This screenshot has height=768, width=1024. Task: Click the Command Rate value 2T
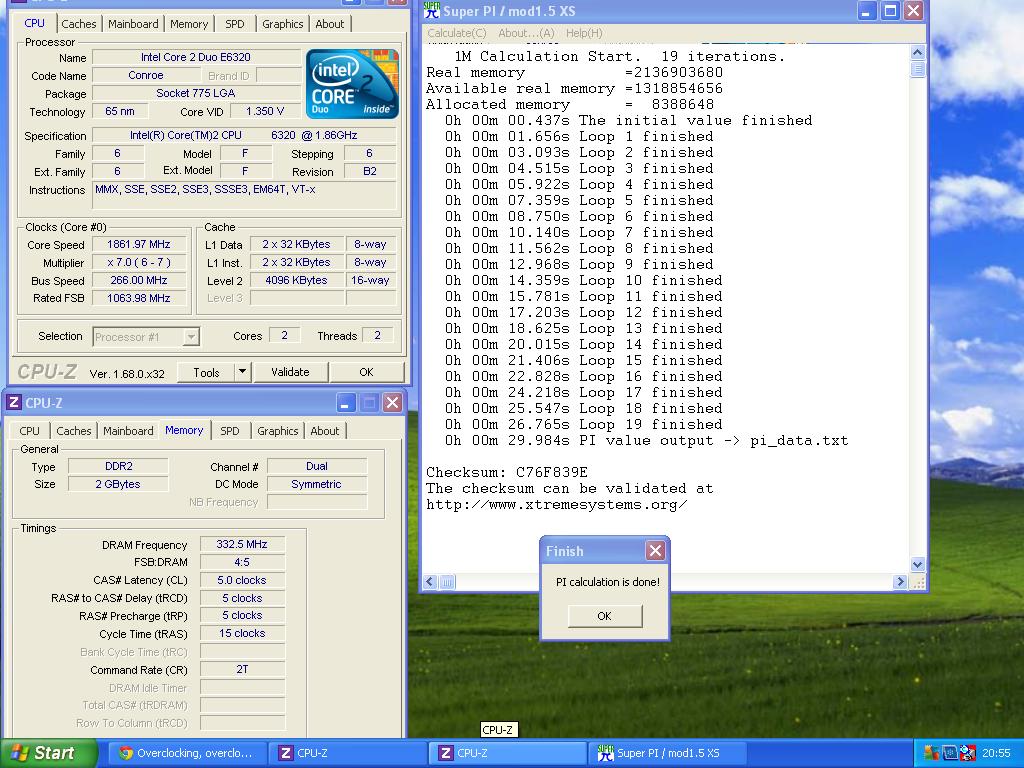(242, 669)
